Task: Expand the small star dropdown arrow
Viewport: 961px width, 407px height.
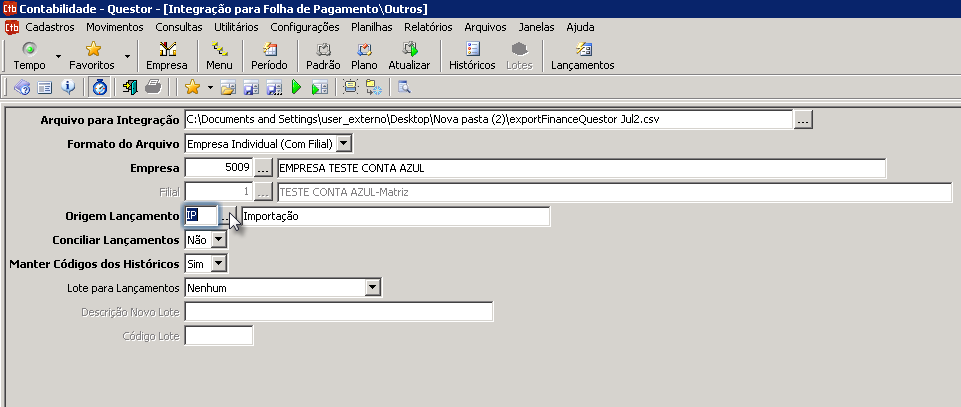Action: coord(210,88)
